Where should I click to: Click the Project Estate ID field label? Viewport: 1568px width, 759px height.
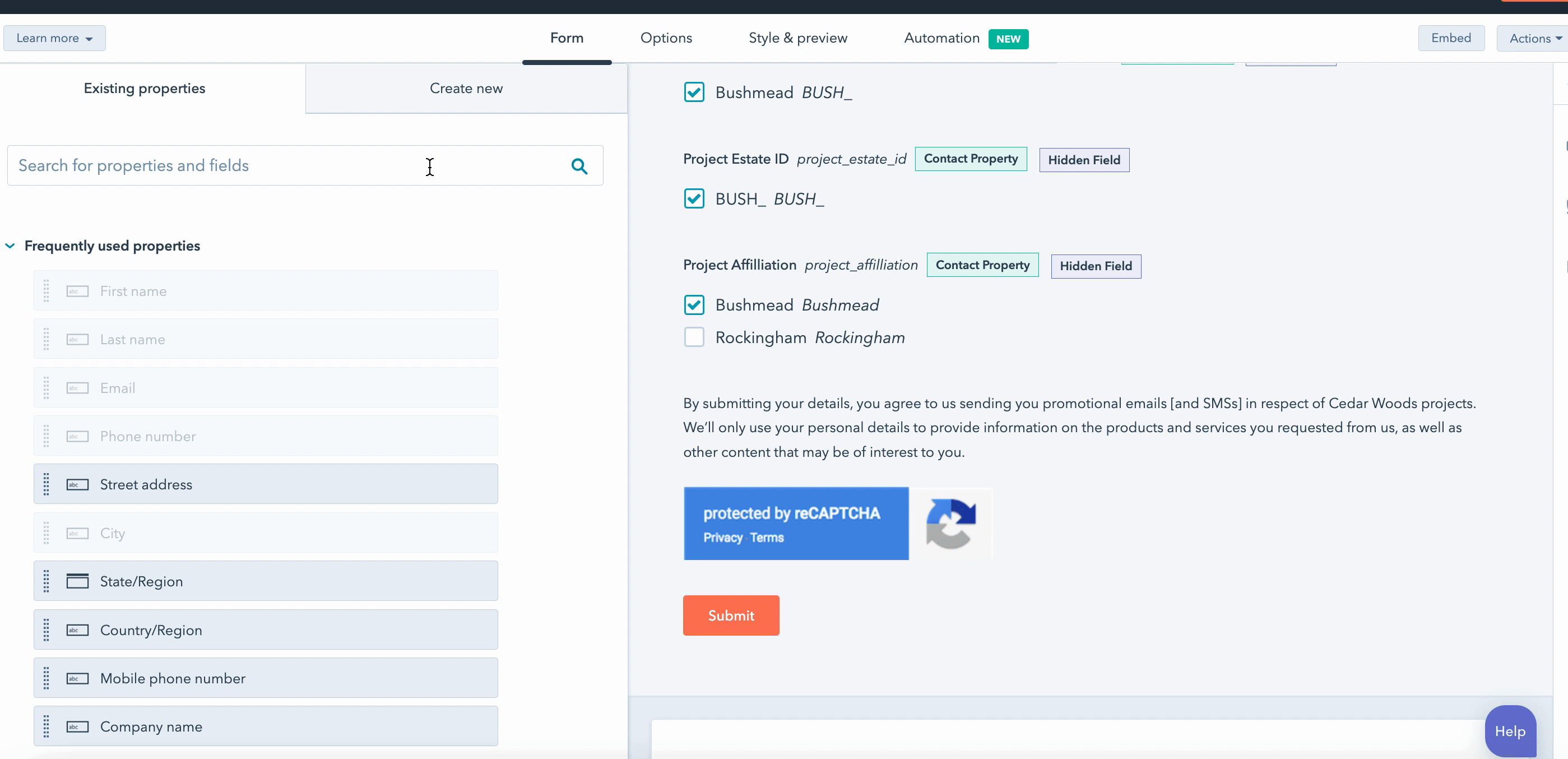click(735, 159)
